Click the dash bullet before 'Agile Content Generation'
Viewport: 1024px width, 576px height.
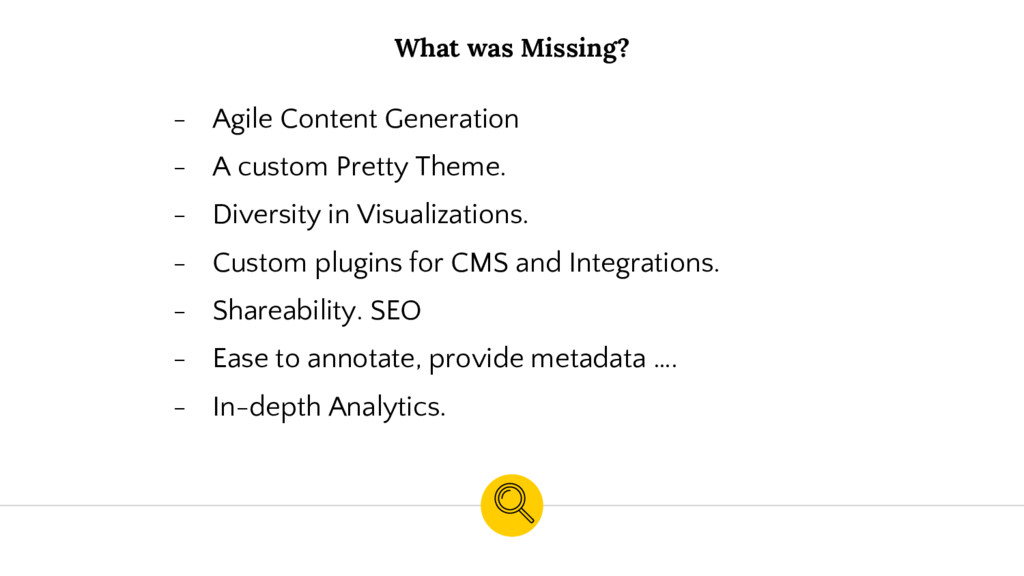coord(180,120)
